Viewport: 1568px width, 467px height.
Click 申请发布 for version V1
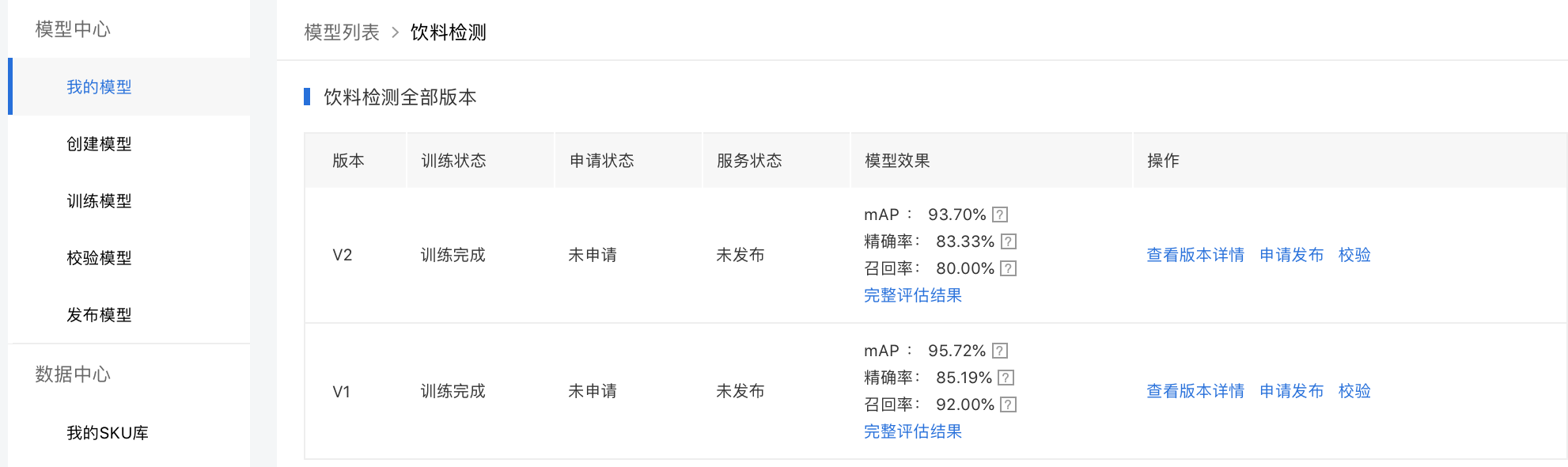(1292, 391)
